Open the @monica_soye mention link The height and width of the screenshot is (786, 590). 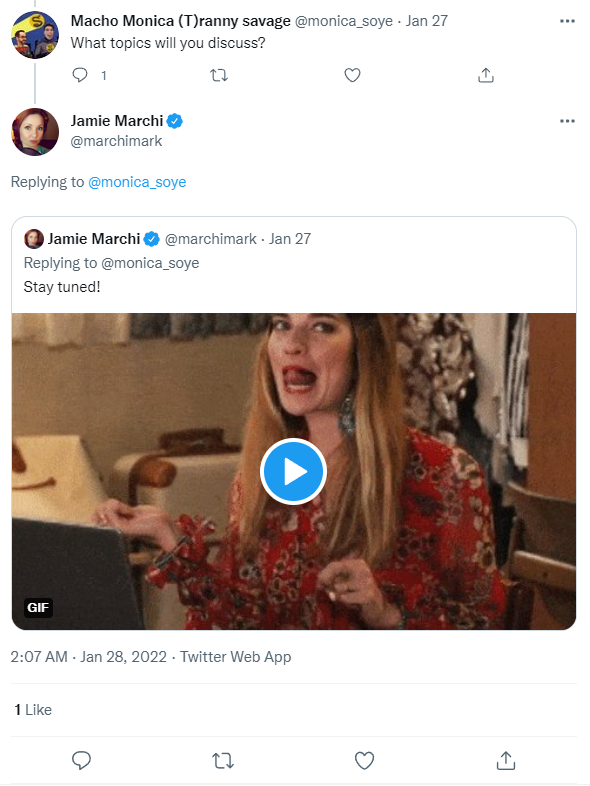[x=137, y=182]
